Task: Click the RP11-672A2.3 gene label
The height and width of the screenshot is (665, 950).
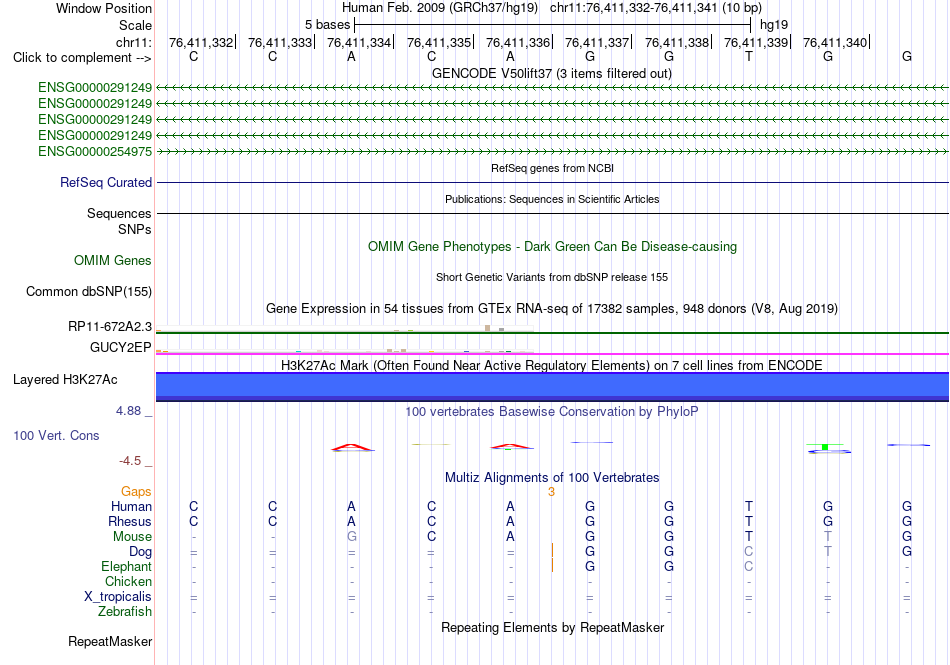Action: [x=110, y=326]
